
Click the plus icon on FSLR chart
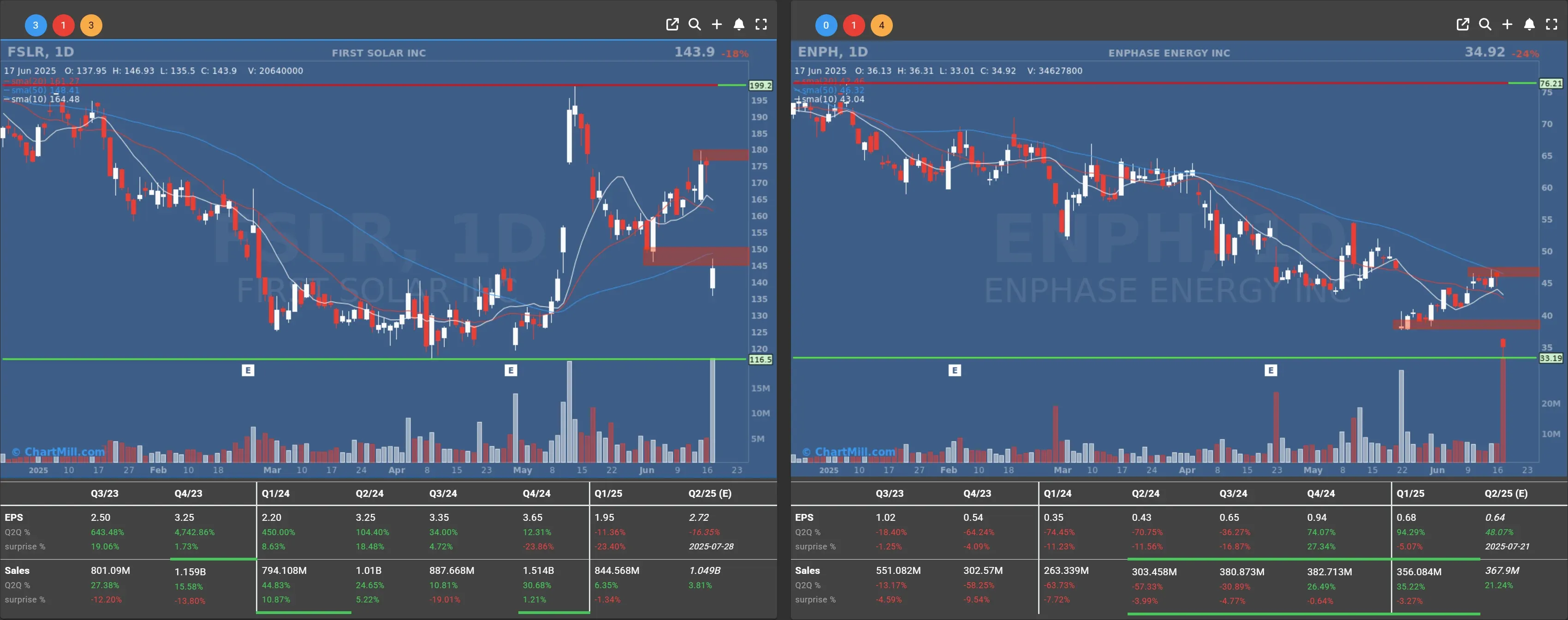716,24
